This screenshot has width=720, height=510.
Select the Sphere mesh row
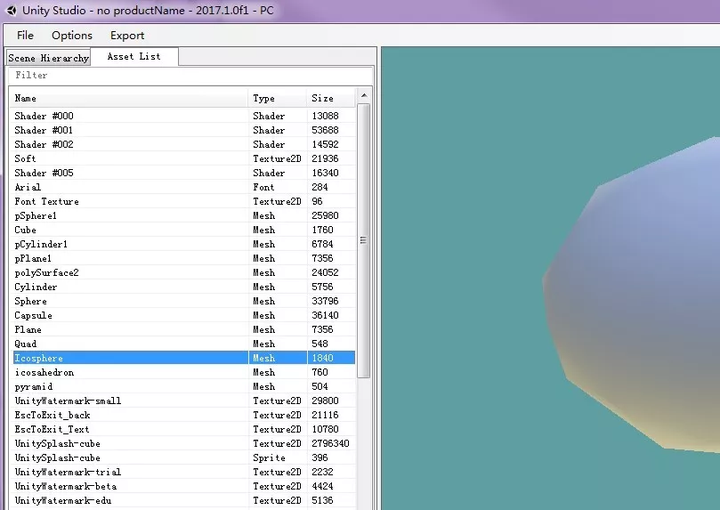[x=184, y=301]
